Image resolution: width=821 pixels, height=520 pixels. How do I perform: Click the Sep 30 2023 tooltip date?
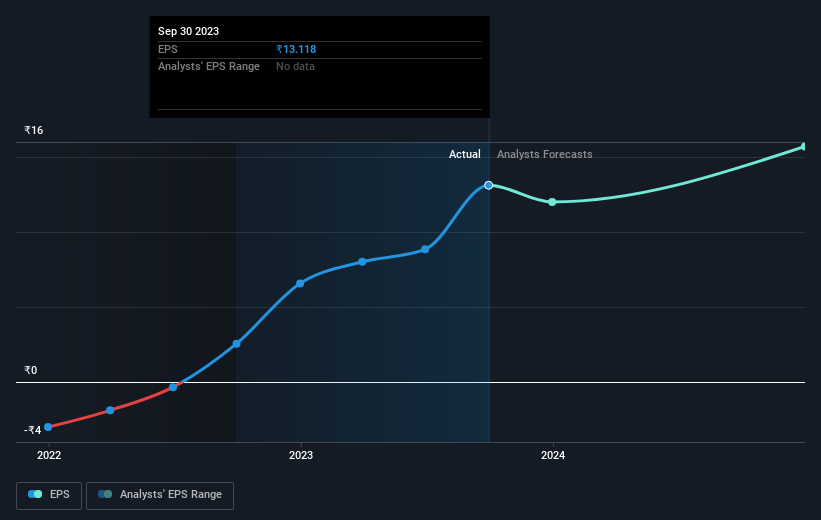(x=188, y=31)
